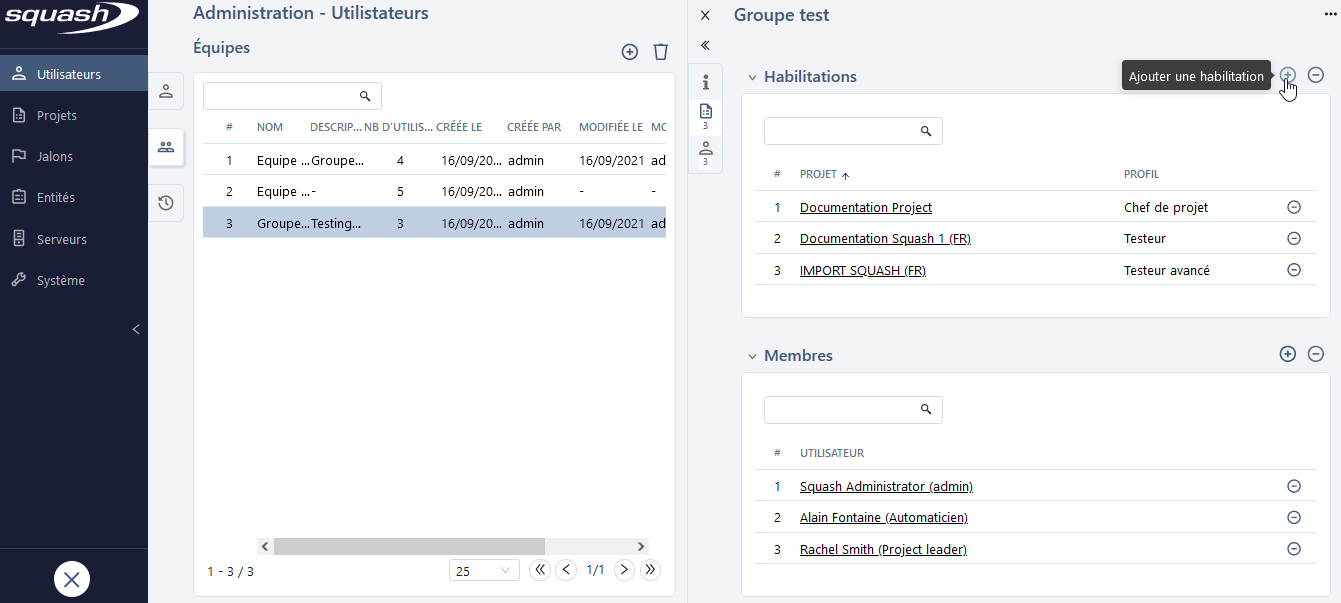The image size is (1341, 603).
Task: Open Projets in the navigation menu
Action: [57, 115]
